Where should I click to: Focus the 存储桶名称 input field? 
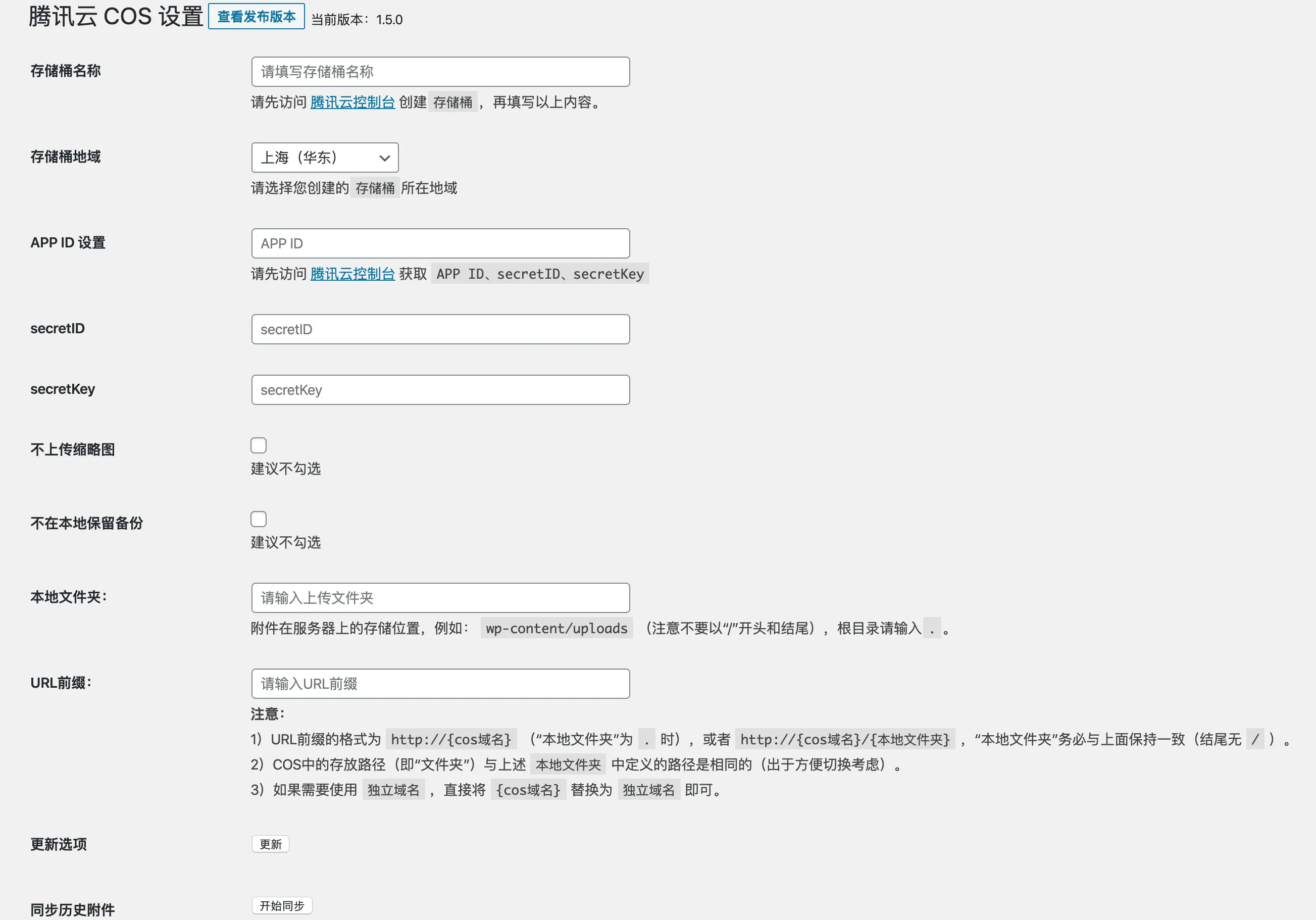[x=440, y=72]
